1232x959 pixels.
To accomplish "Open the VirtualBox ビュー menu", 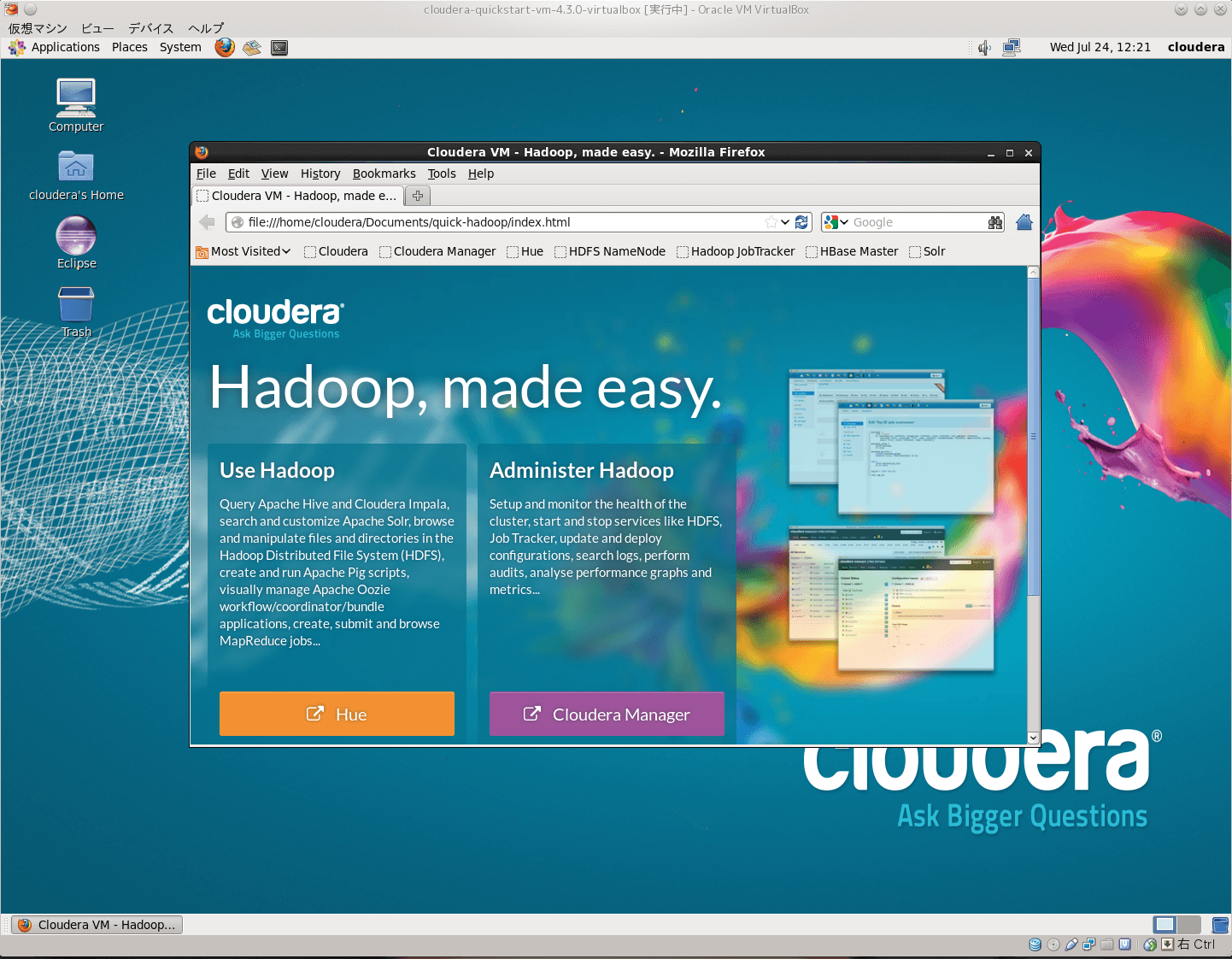I will click(97, 28).
